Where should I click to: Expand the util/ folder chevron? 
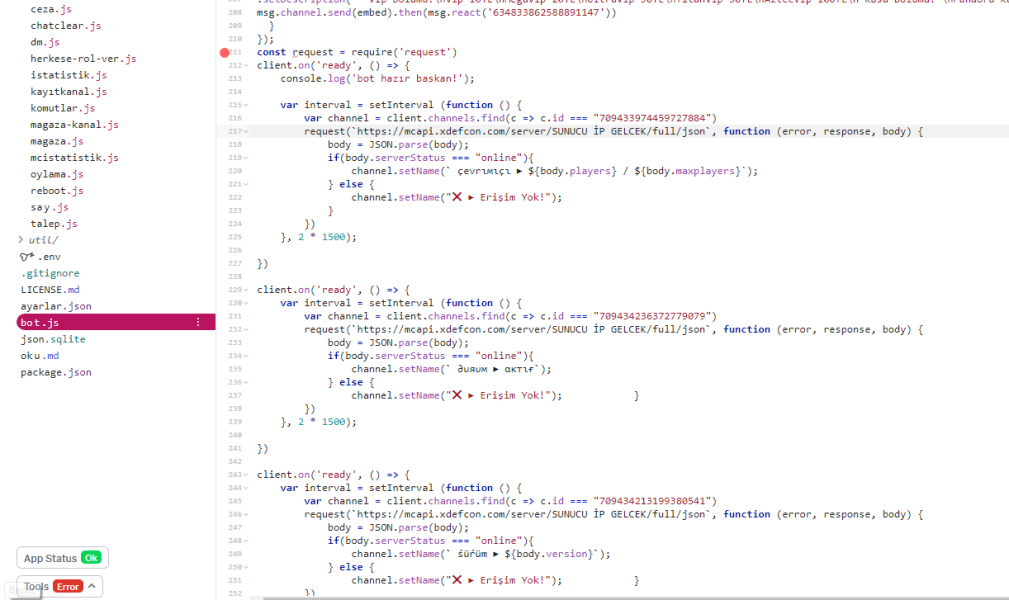point(21,239)
